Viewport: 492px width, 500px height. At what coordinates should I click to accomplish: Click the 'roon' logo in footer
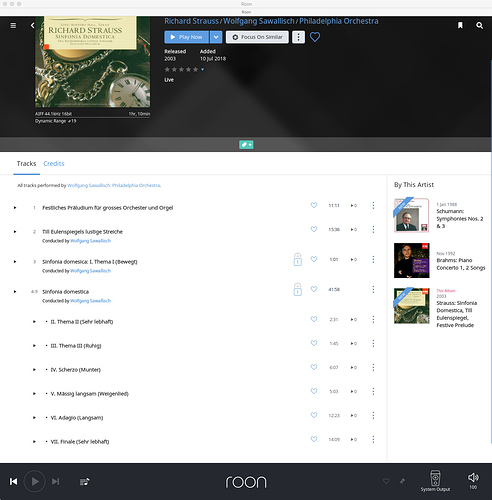[x=246, y=482]
